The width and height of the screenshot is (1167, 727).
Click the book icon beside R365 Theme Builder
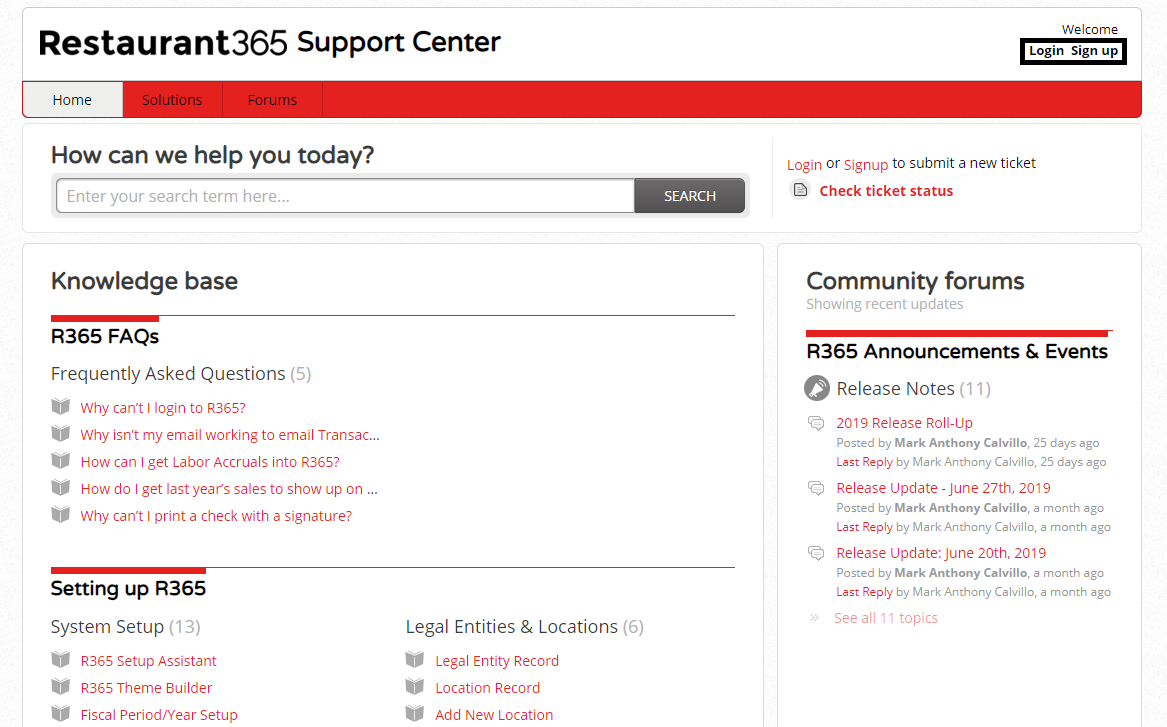(x=60, y=686)
